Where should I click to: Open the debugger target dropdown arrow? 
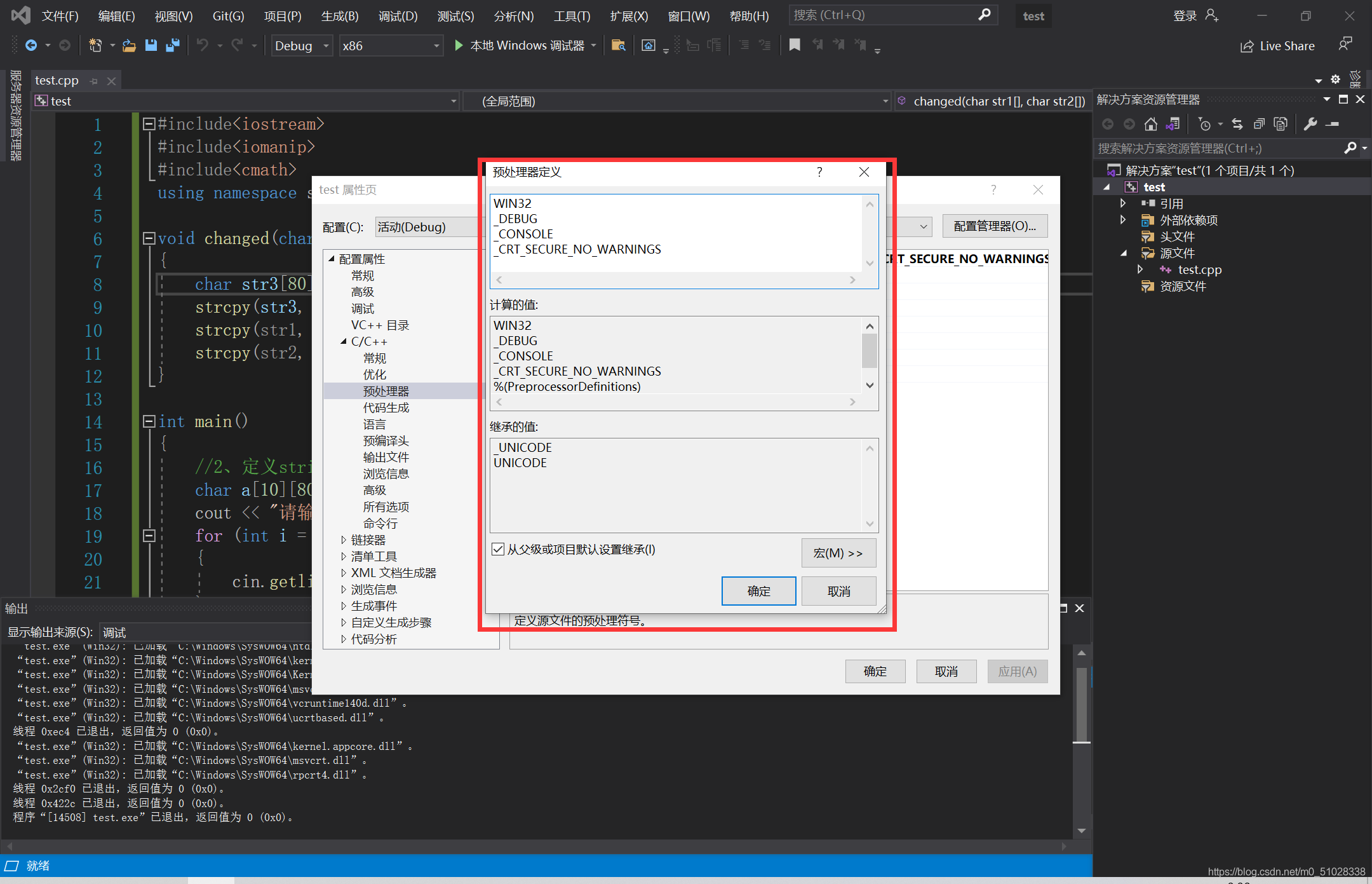coord(594,46)
